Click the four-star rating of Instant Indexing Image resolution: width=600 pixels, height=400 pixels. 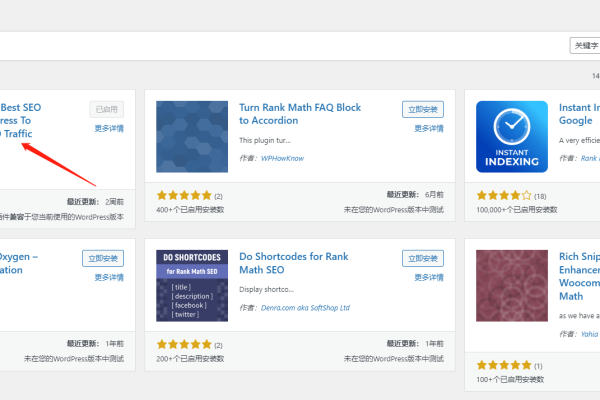(x=504, y=196)
